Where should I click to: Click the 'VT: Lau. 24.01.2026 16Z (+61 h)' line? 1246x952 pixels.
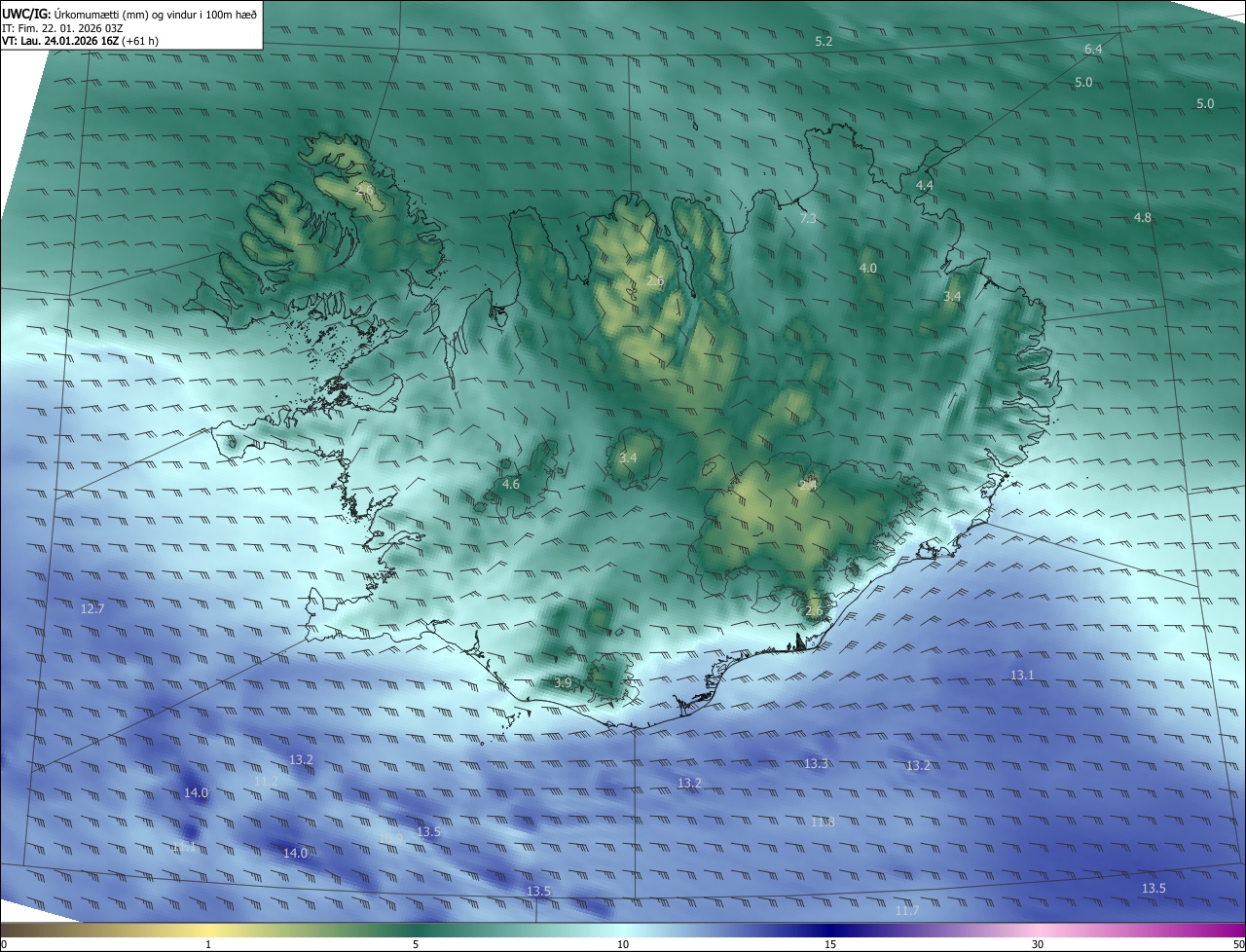[81, 41]
